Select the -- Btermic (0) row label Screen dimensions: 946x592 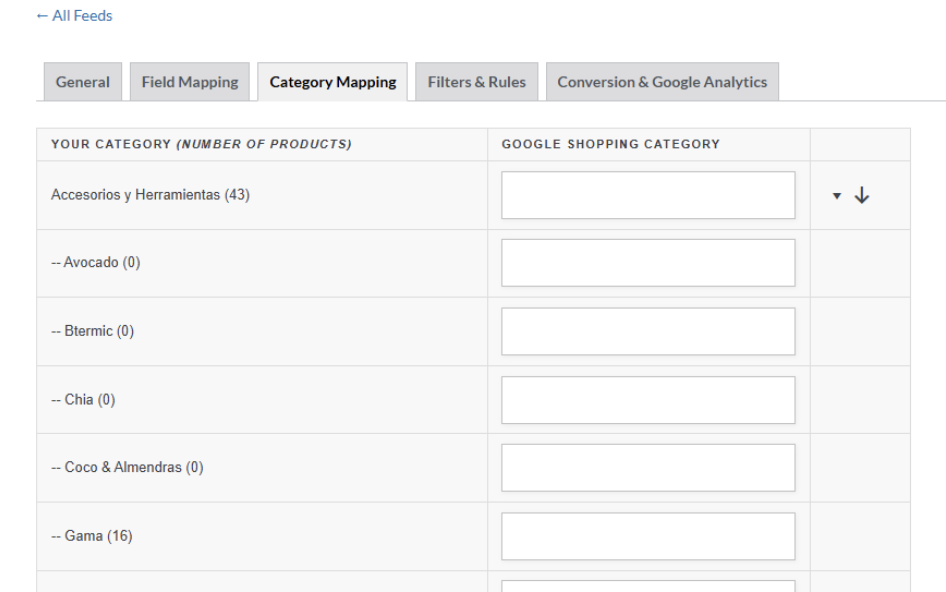tap(92, 331)
